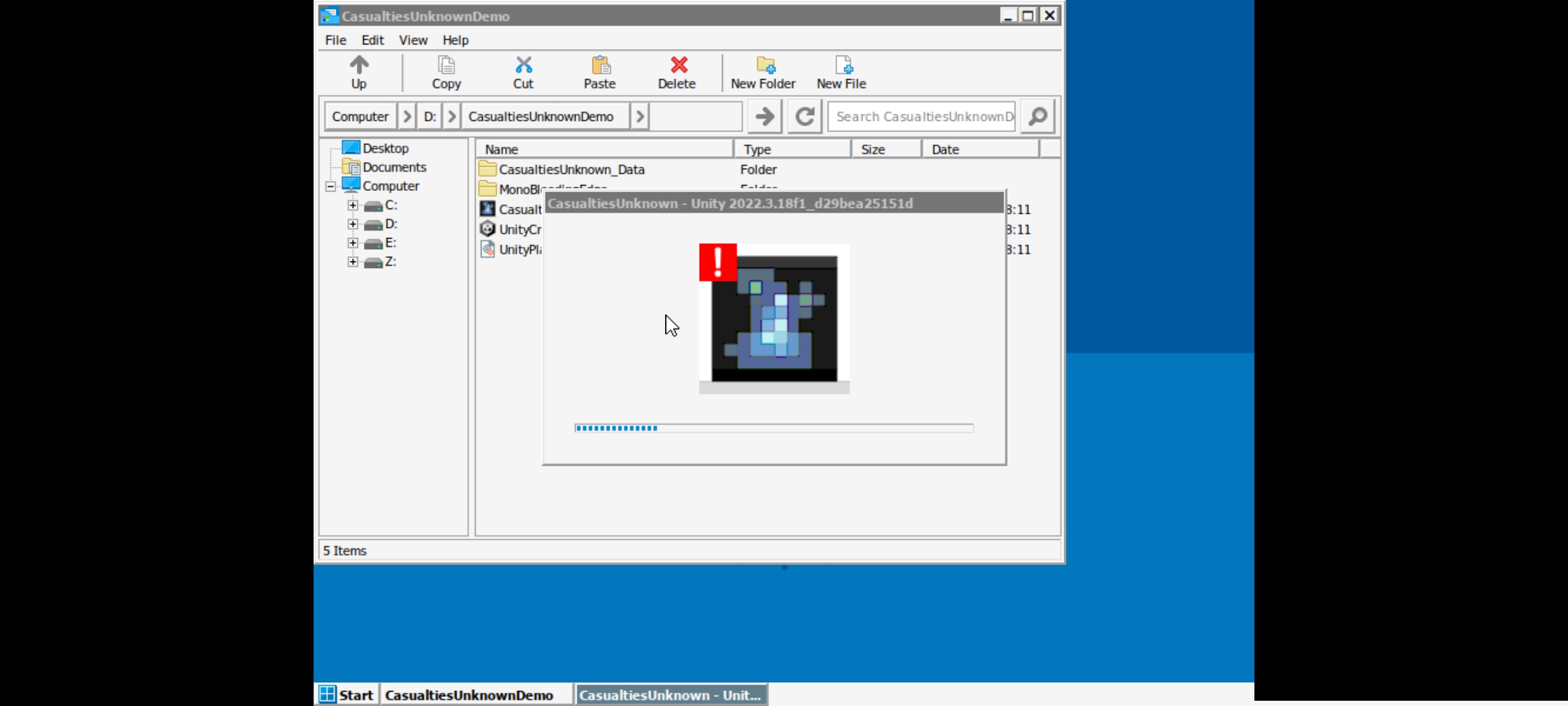Screen dimensions: 1568x706
Task: Click the Cut scissors icon
Action: coord(523,65)
